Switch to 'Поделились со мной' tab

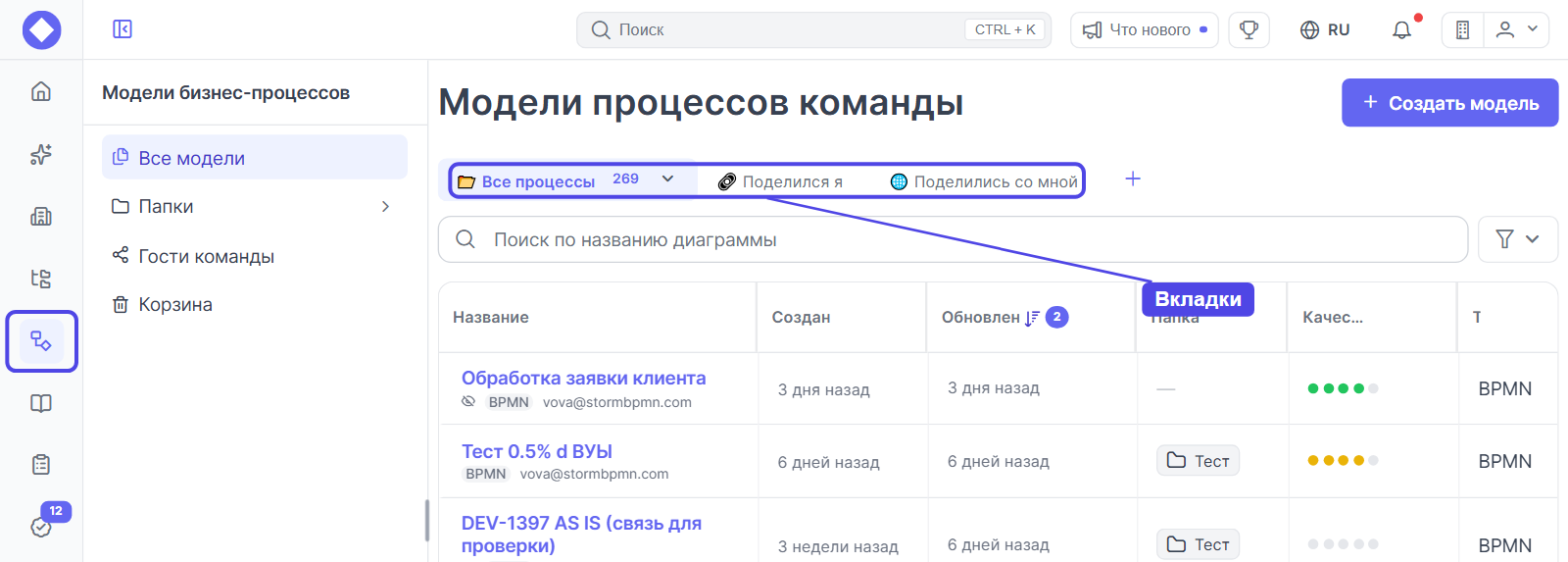[984, 181]
